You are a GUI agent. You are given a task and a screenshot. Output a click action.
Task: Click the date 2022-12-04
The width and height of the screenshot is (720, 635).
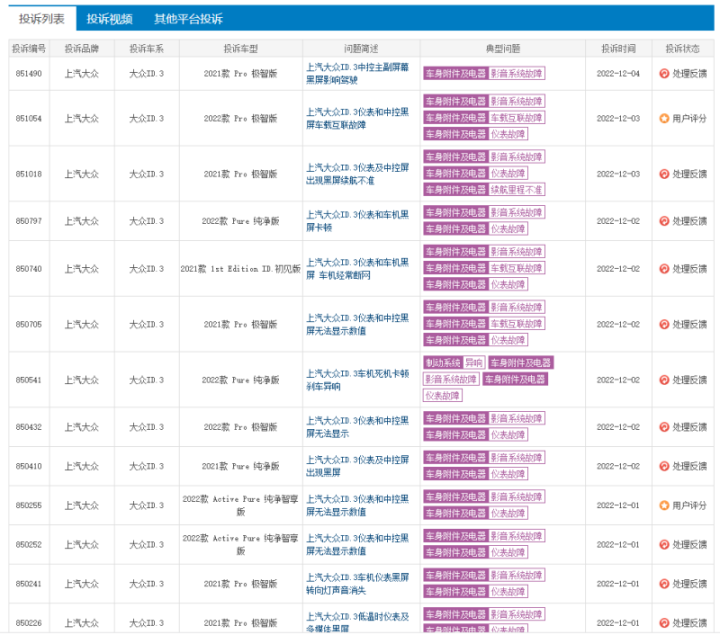tap(618, 73)
